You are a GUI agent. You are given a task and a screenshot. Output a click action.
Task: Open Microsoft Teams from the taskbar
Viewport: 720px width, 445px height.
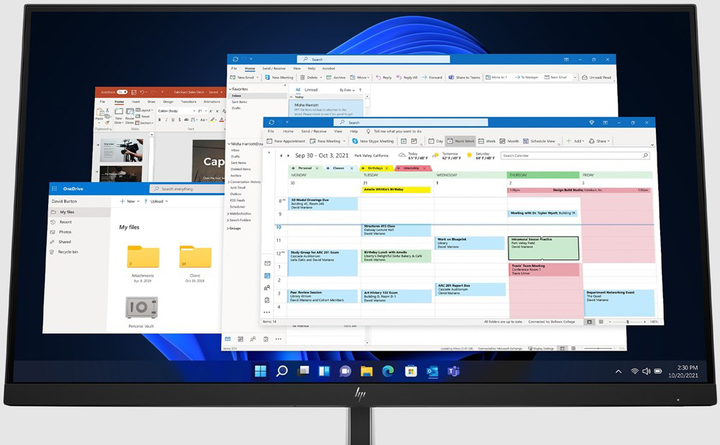click(454, 371)
